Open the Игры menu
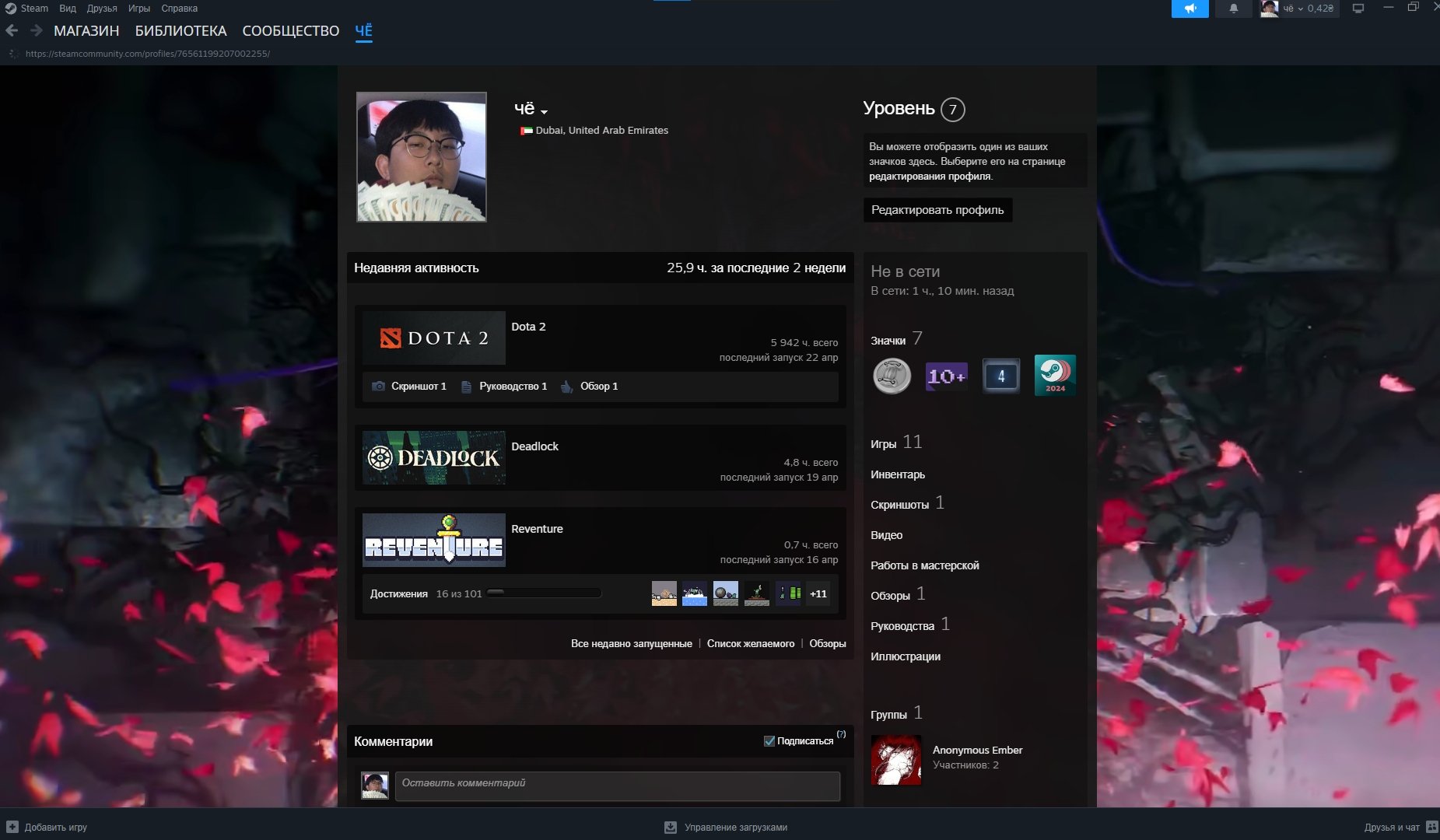This screenshot has width=1440, height=840. click(139, 9)
